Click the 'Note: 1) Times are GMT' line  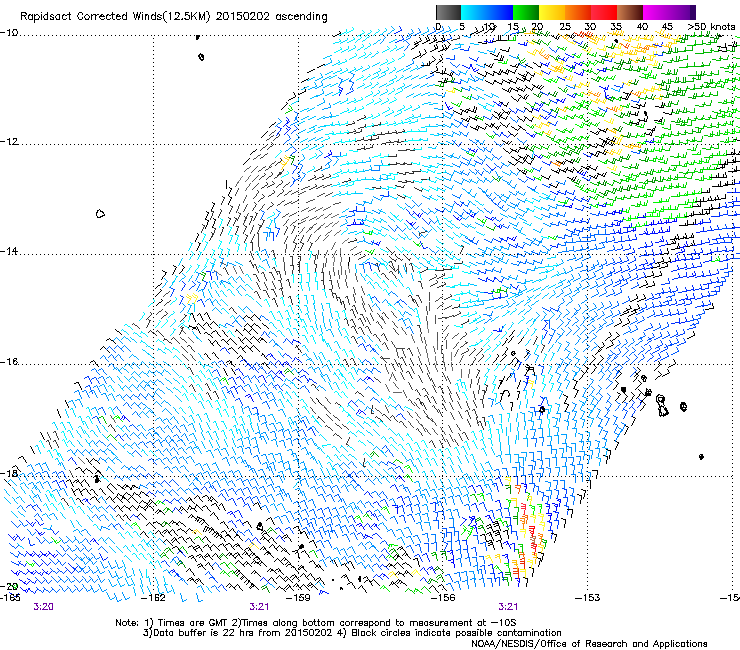click(x=316, y=623)
